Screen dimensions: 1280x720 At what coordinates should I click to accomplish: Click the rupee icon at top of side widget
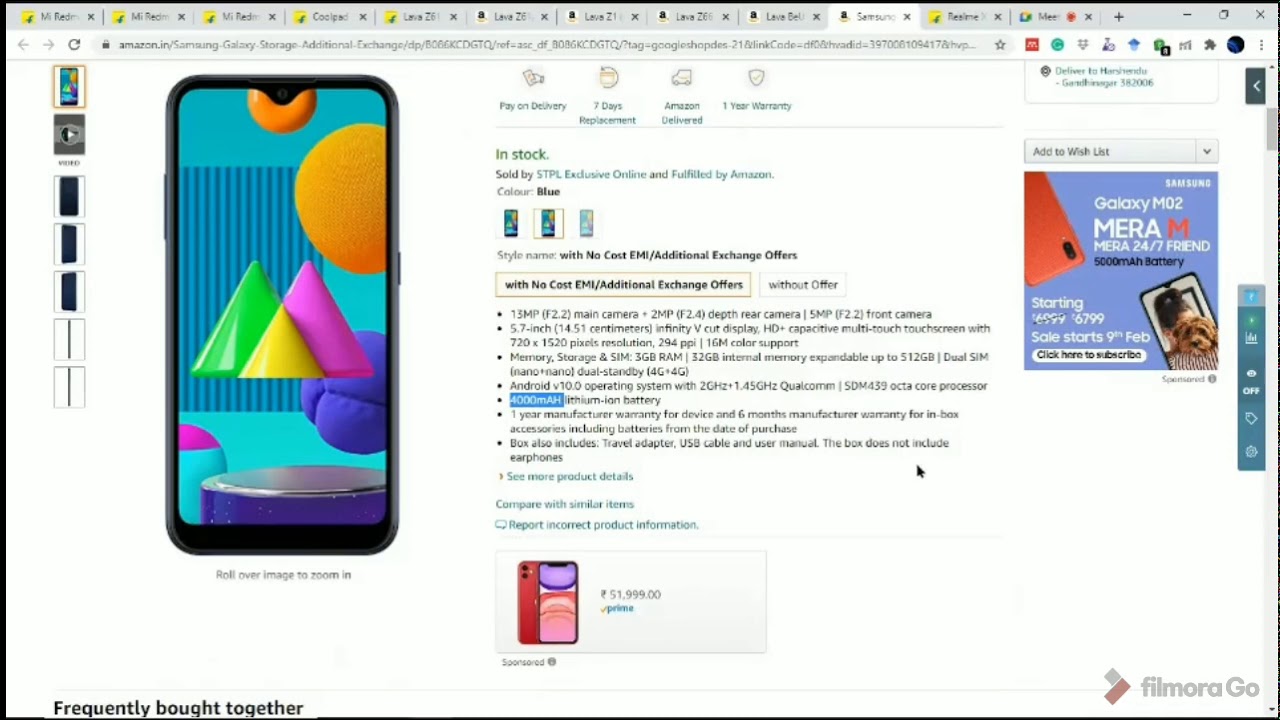coord(1251,297)
